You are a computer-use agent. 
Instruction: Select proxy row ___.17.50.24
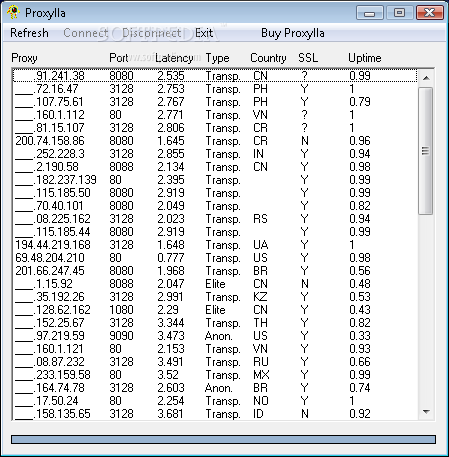click(x=215, y=401)
